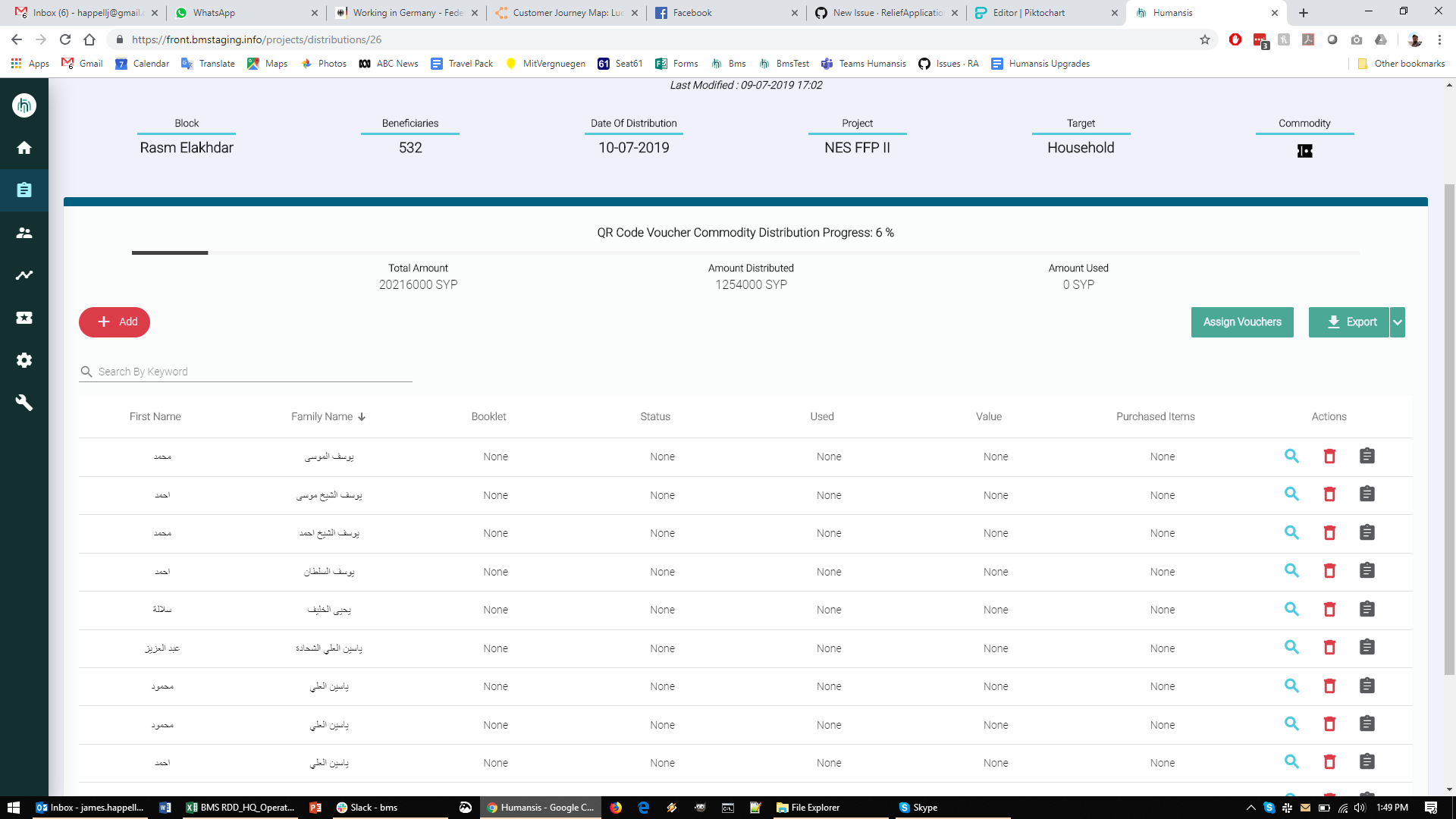1456x819 pixels.
Task: Open the Chrome profile avatar menu
Action: click(x=1415, y=39)
